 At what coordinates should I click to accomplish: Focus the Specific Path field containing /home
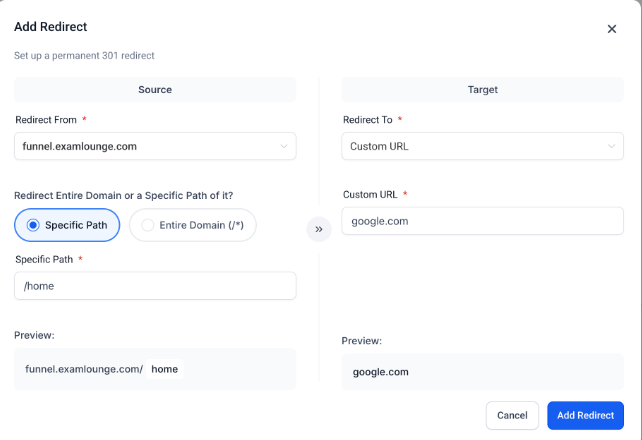[x=155, y=286]
